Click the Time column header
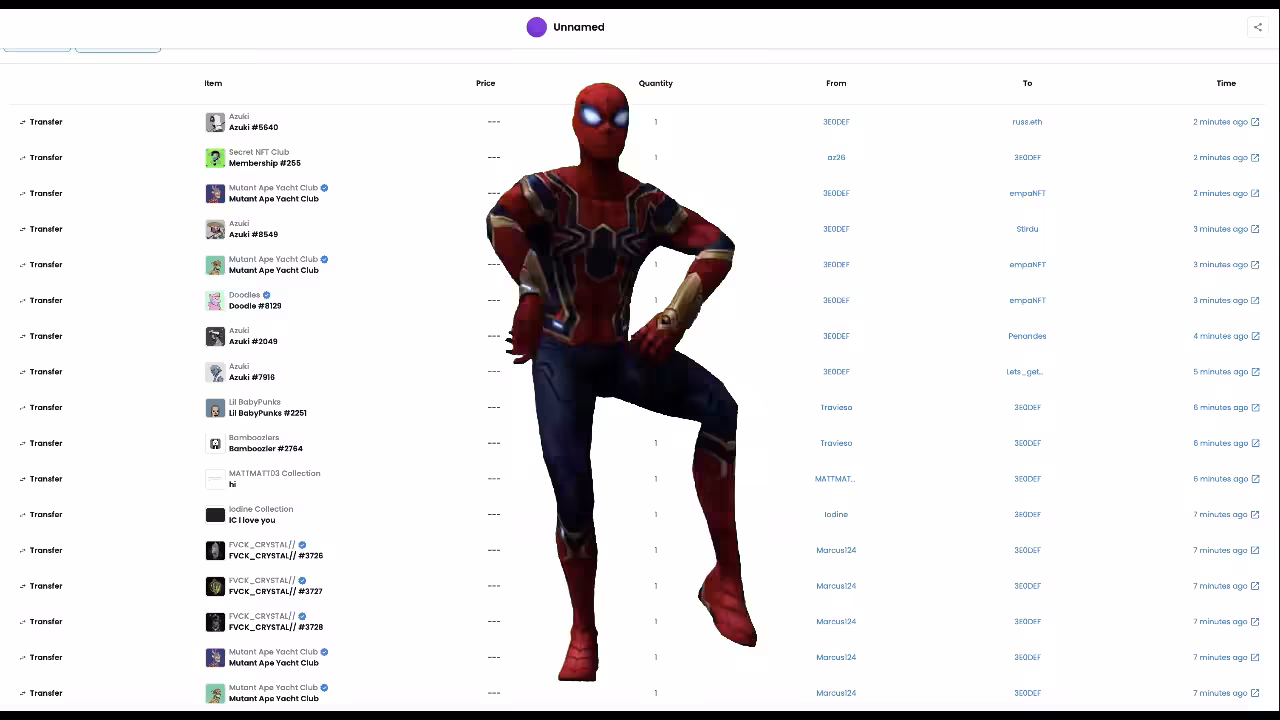 tap(1226, 83)
